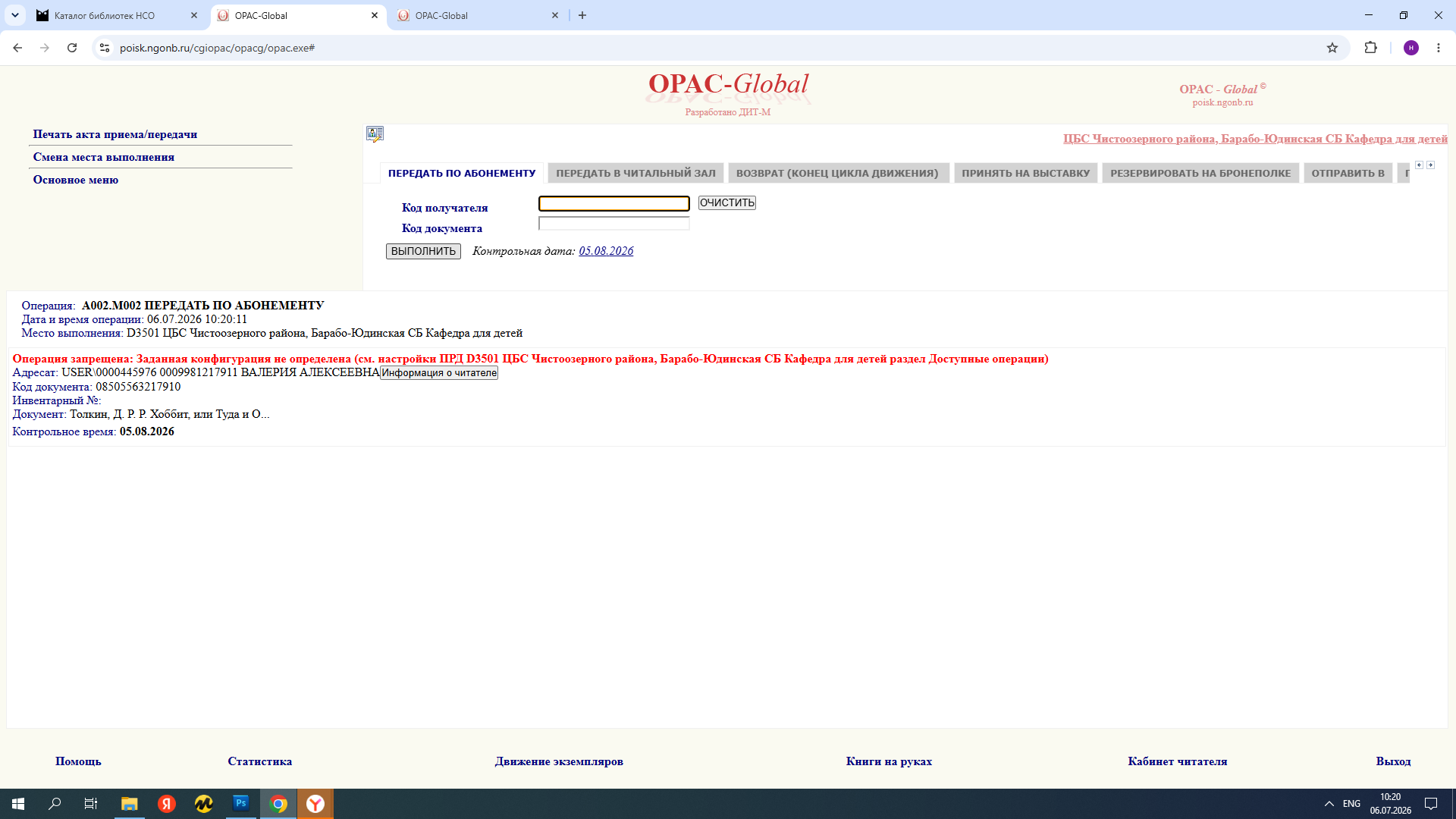
Task: Open the browser tab search dropdown
Action: pos(14,15)
